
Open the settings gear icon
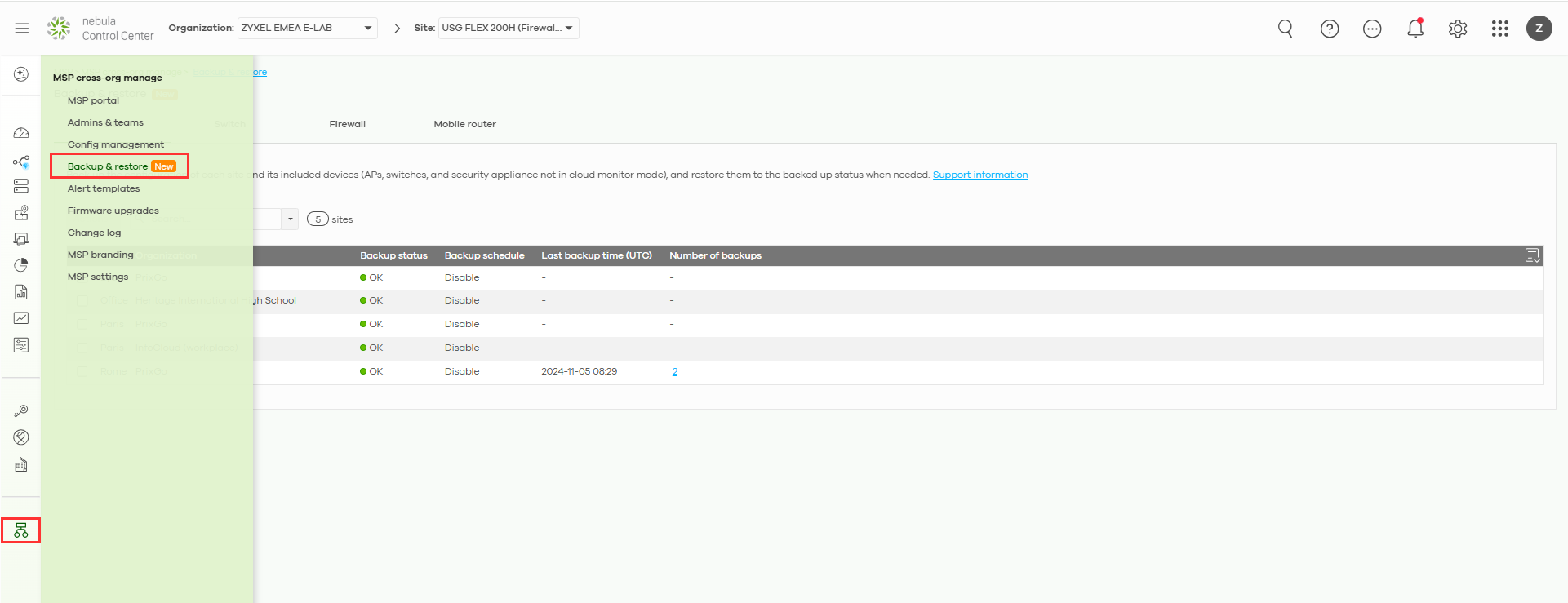point(1458,29)
